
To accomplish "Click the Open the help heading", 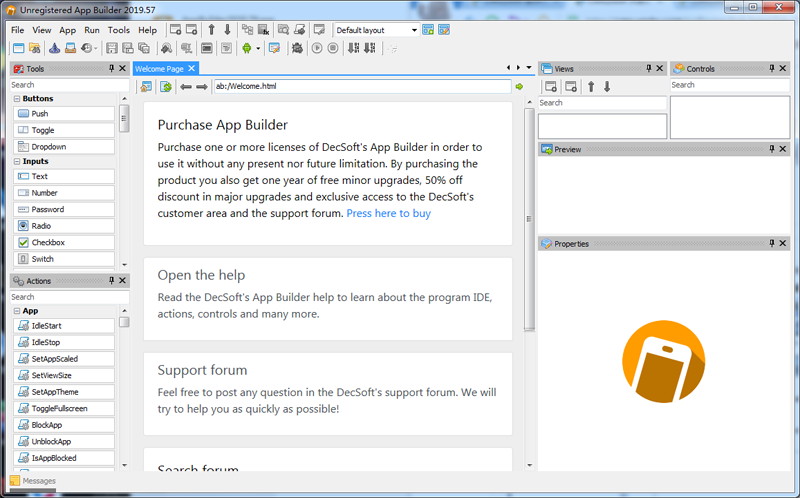I will 201,275.
